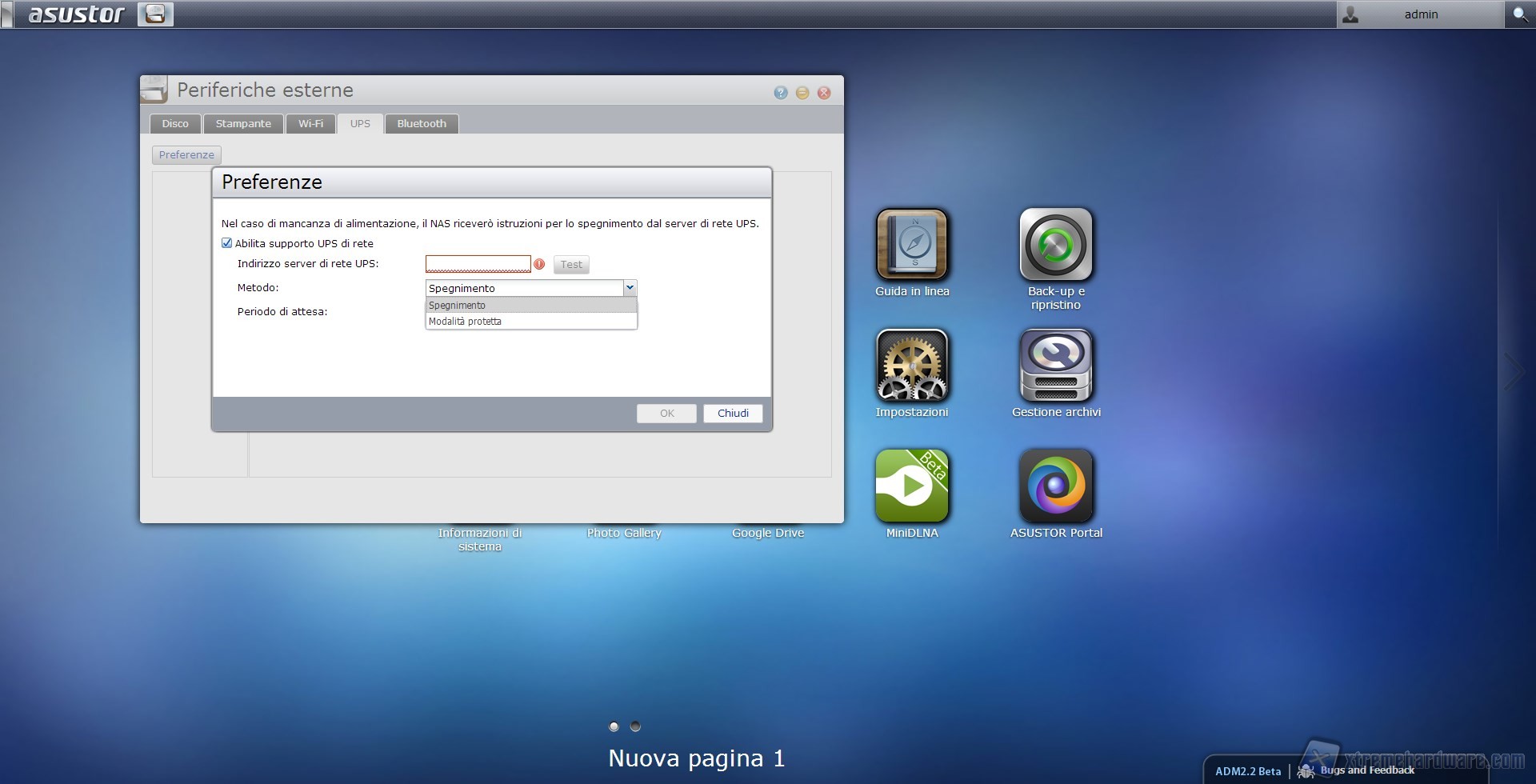This screenshot has width=1536, height=784.
Task: Select Spegnimento option in dropdown list
Action: tap(457, 306)
